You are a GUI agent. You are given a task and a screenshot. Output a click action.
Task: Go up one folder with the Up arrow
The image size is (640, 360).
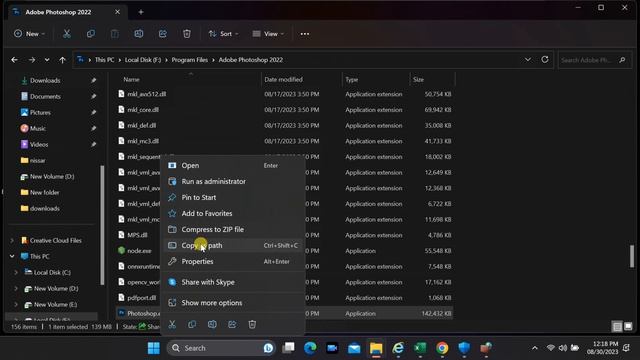point(62,60)
